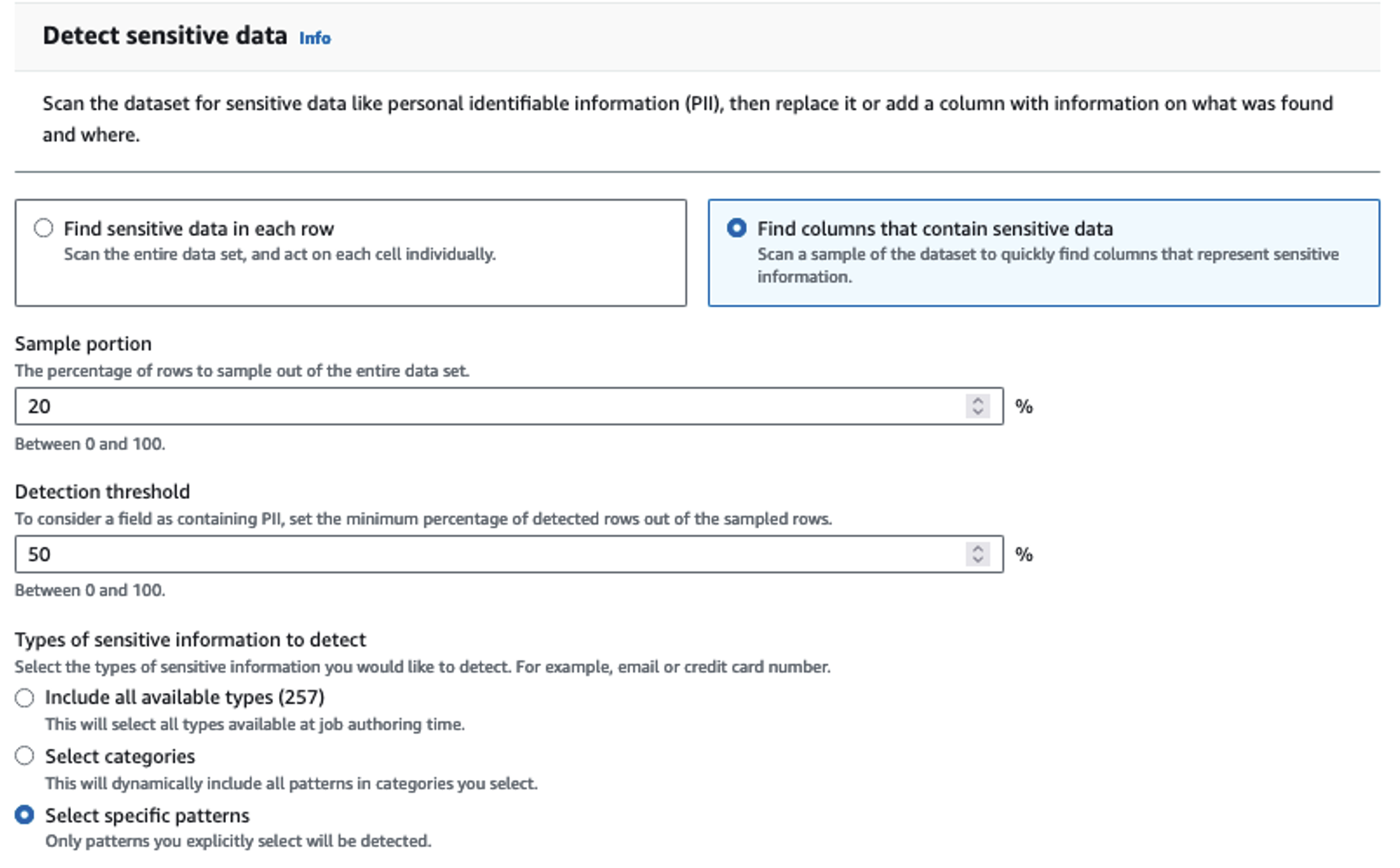
Task: Click the filled radio of 'Select specific patterns'
Action: pyautogui.click(x=25, y=816)
